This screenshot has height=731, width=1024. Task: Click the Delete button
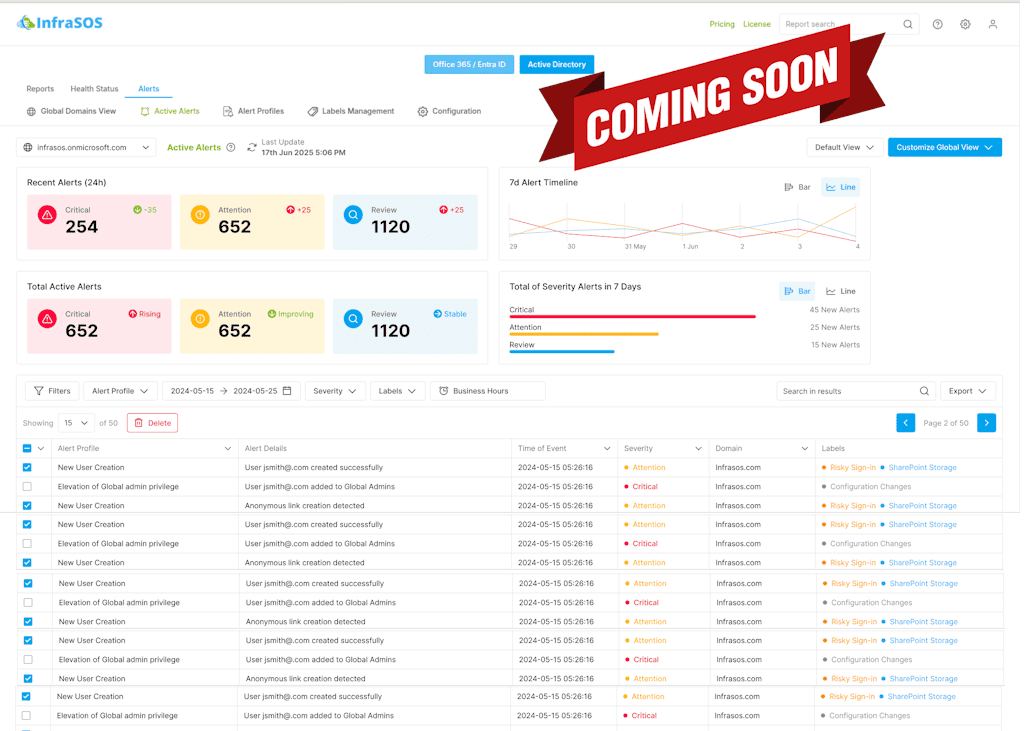click(x=152, y=423)
